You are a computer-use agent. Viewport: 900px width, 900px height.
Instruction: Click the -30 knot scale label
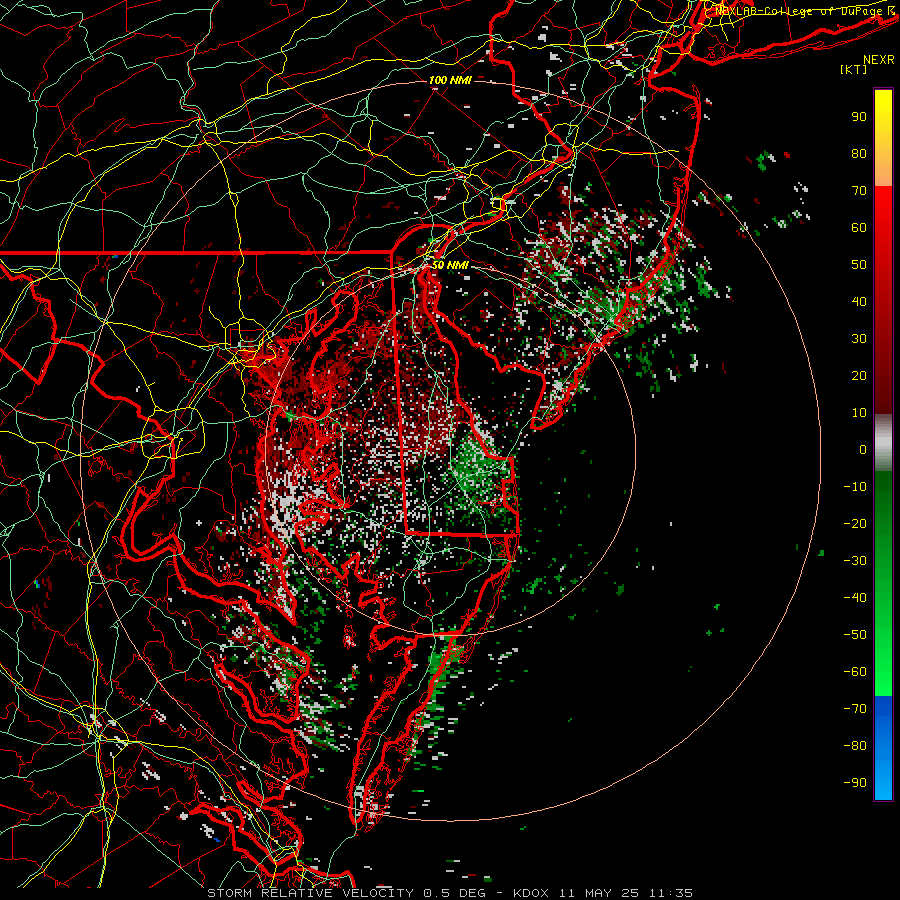click(x=855, y=561)
